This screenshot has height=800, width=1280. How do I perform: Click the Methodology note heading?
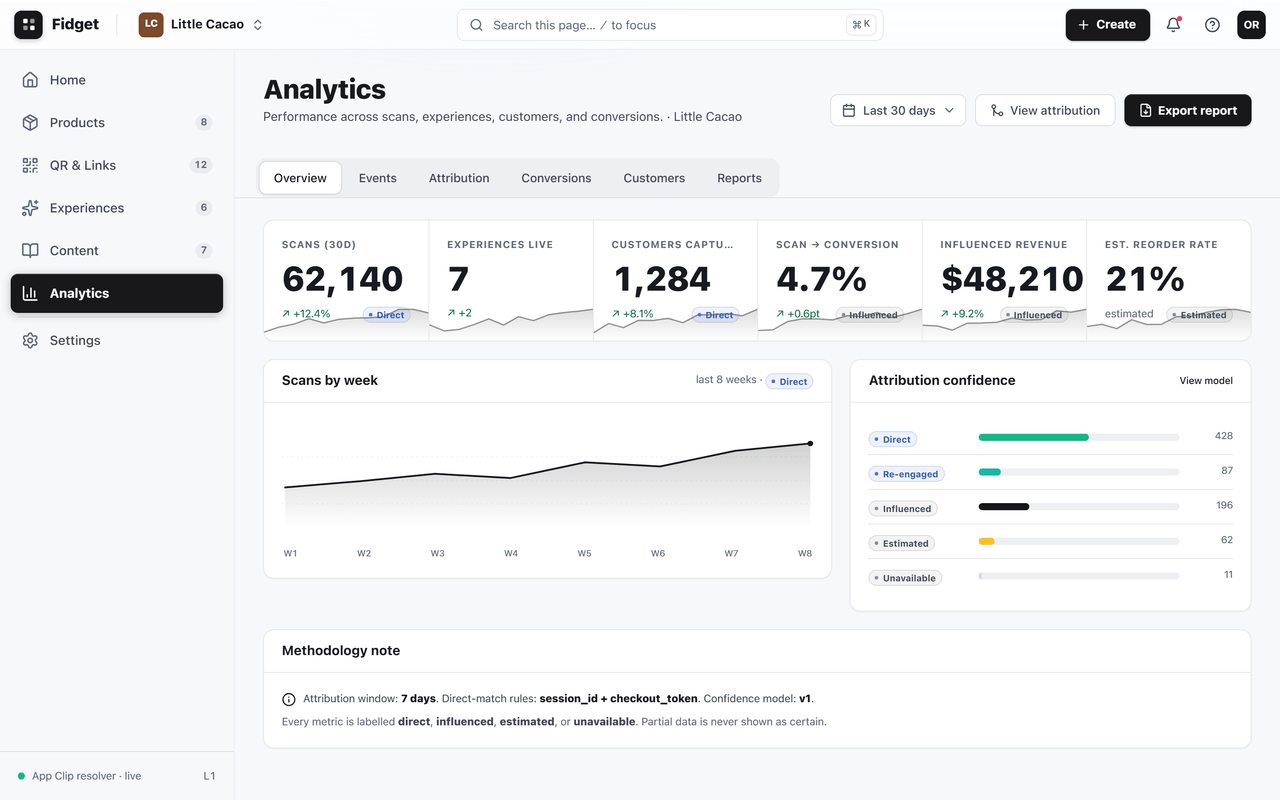coord(341,651)
